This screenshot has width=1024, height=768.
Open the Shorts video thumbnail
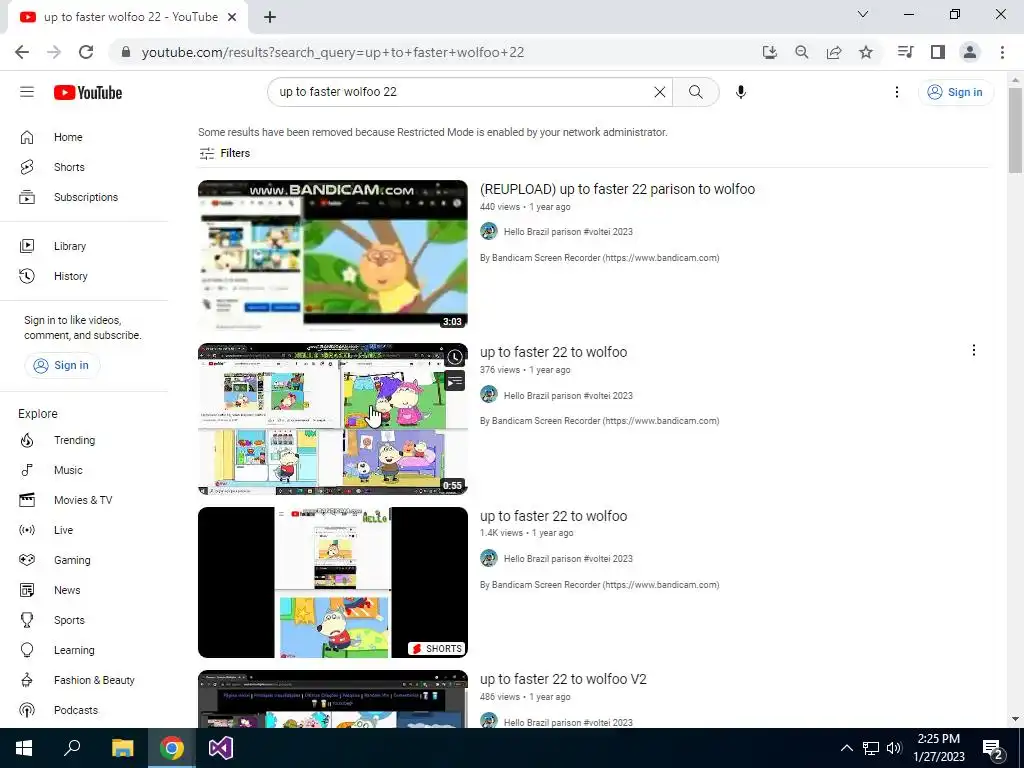pyautogui.click(x=333, y=583)
